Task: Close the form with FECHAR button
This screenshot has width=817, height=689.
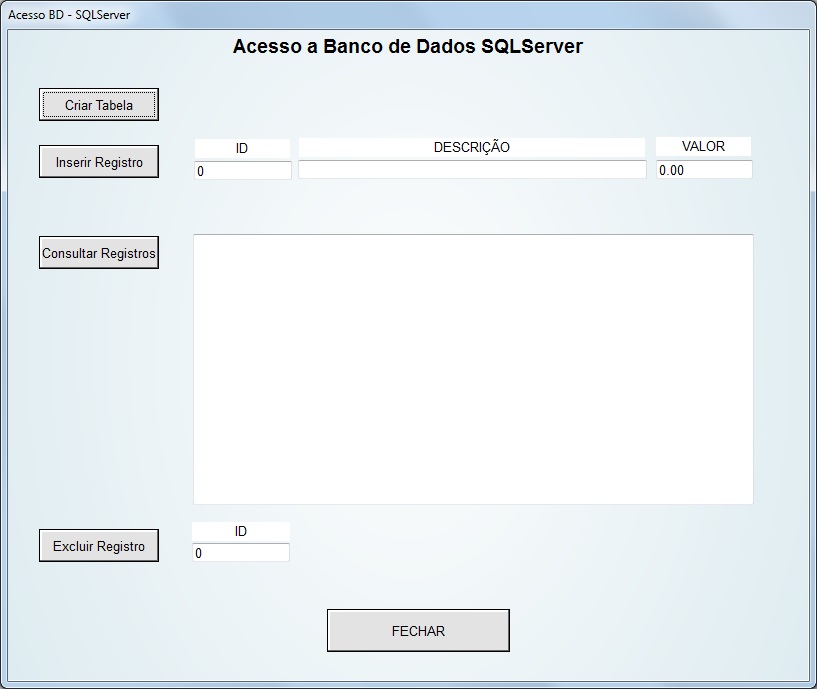Action: coord(418,631)
